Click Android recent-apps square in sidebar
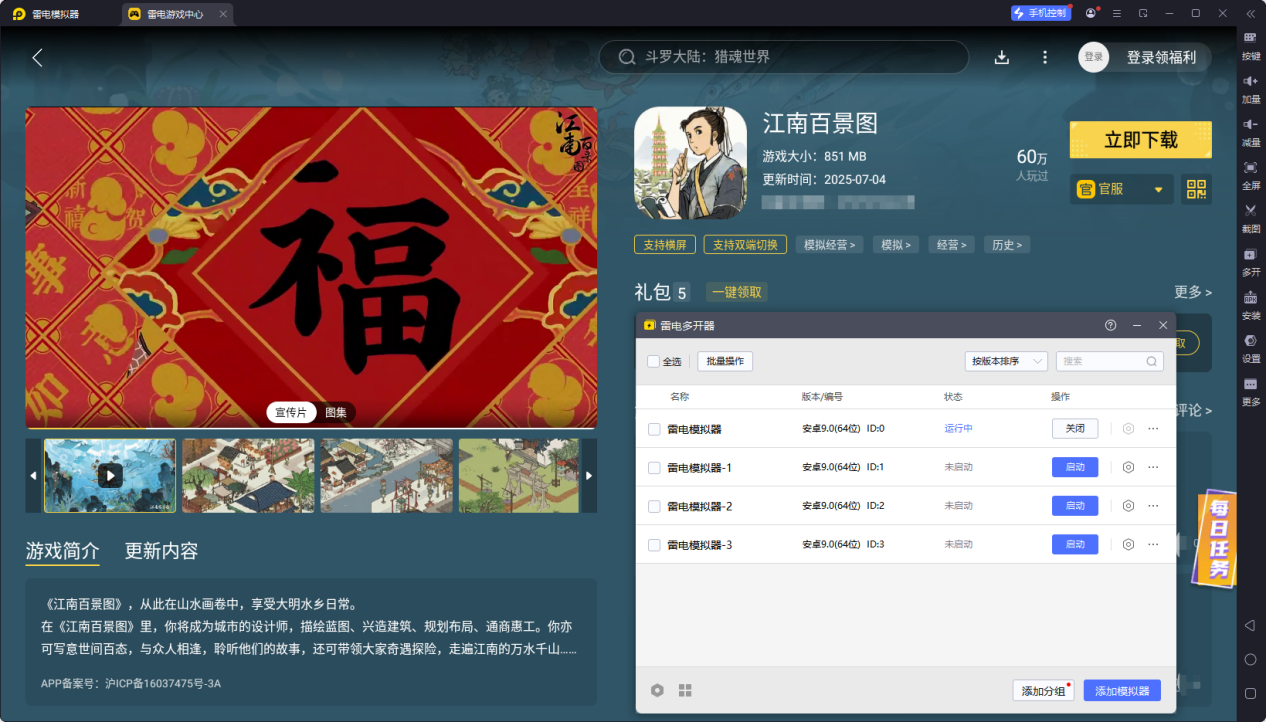 pyautogui.click(x=1250, y=693)
